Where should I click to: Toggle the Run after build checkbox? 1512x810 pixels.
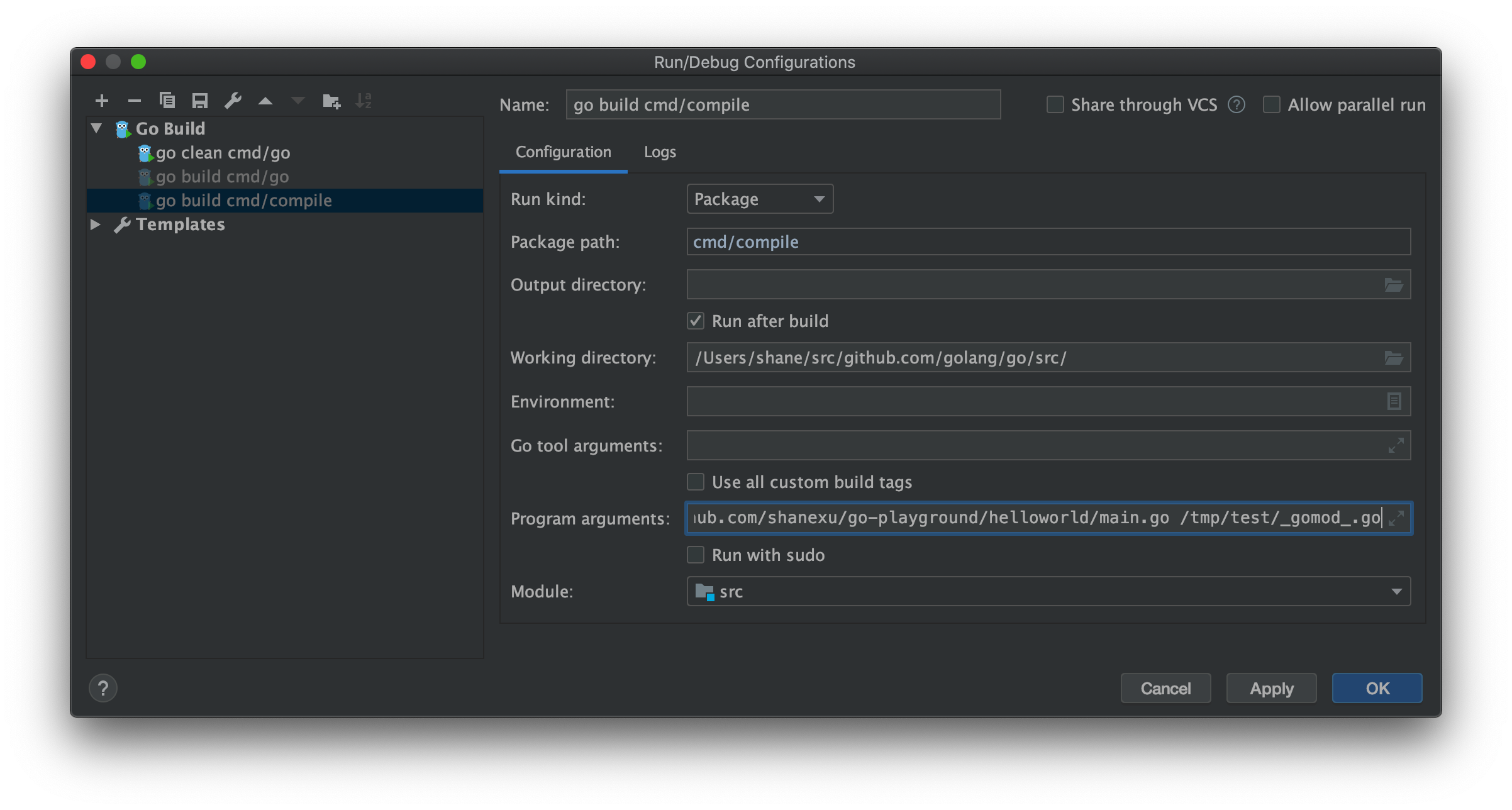[694, 321]
